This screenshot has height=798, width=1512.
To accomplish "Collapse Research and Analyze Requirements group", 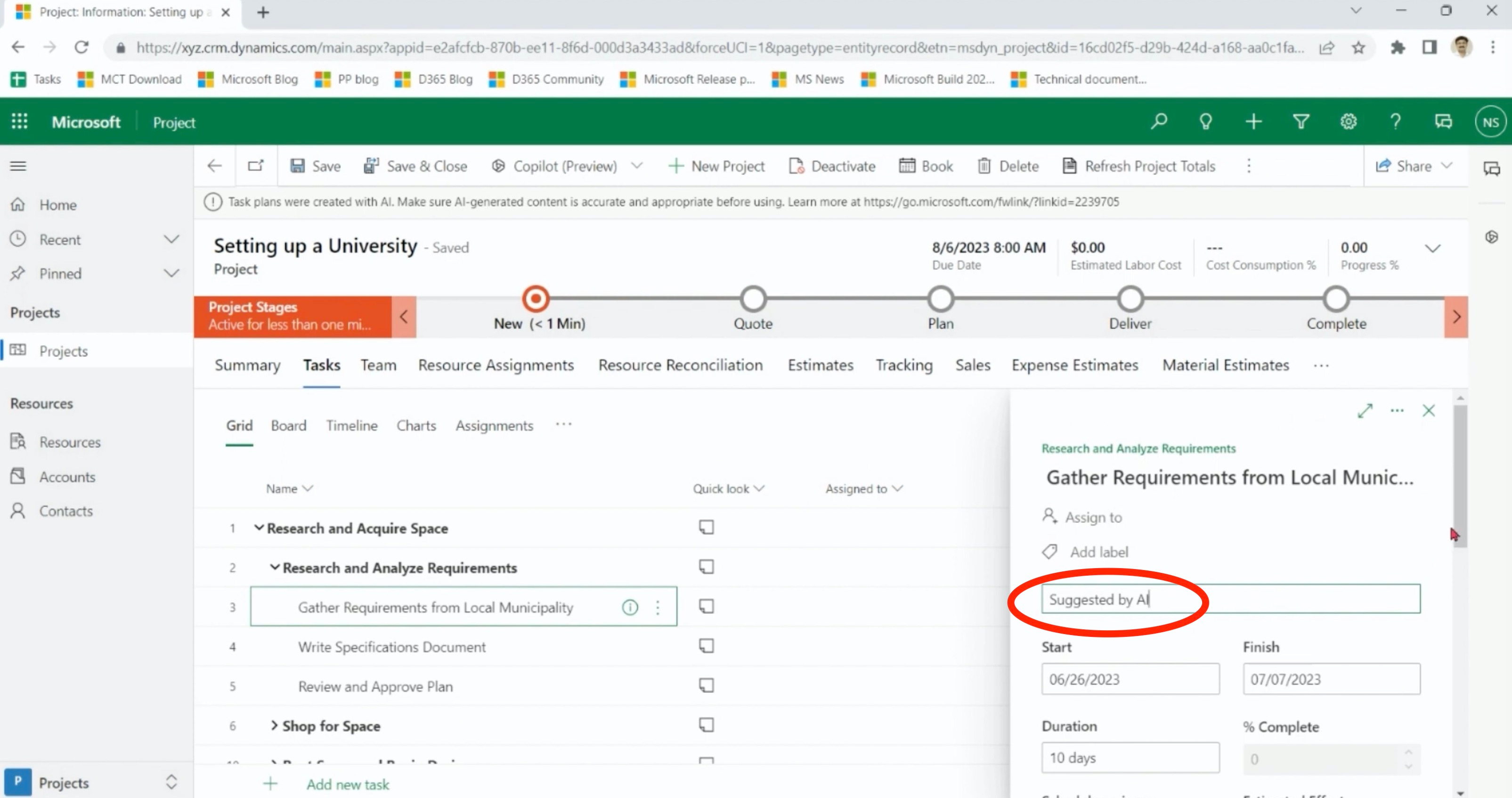I will pyautogui.click(x=274, y=567).
